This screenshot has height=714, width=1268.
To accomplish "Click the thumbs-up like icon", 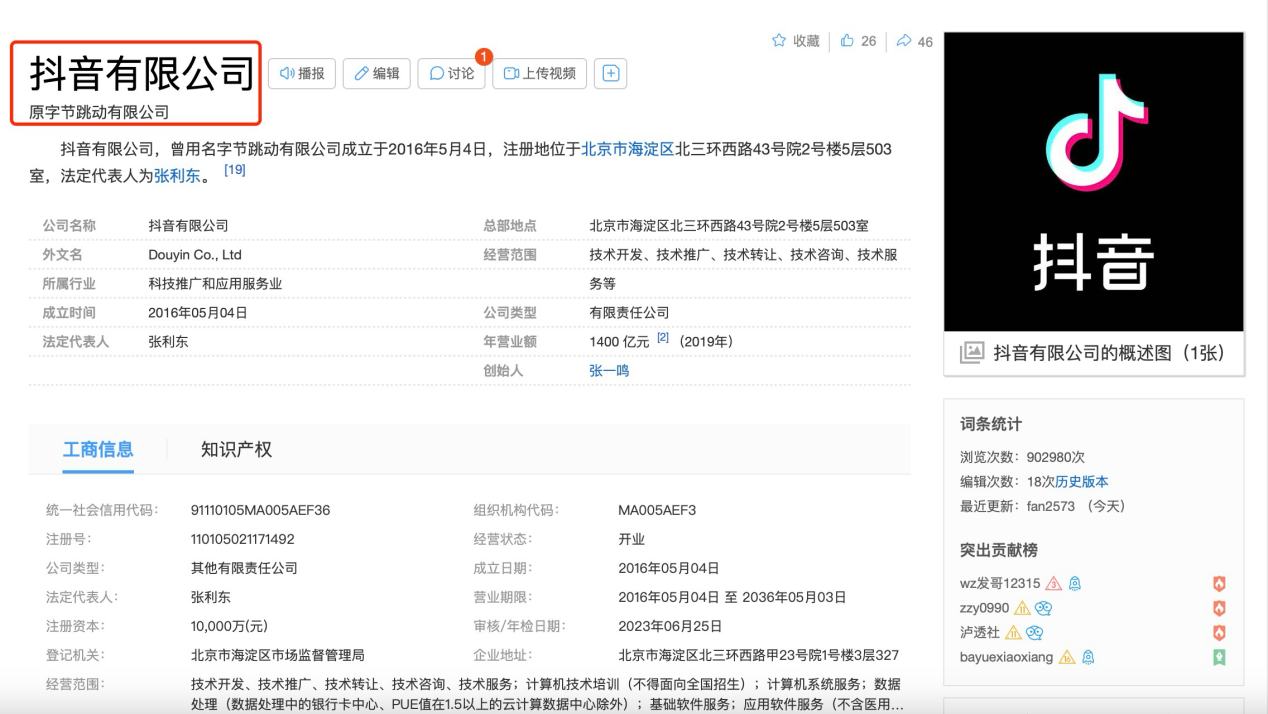I will [x=847, y=41].
